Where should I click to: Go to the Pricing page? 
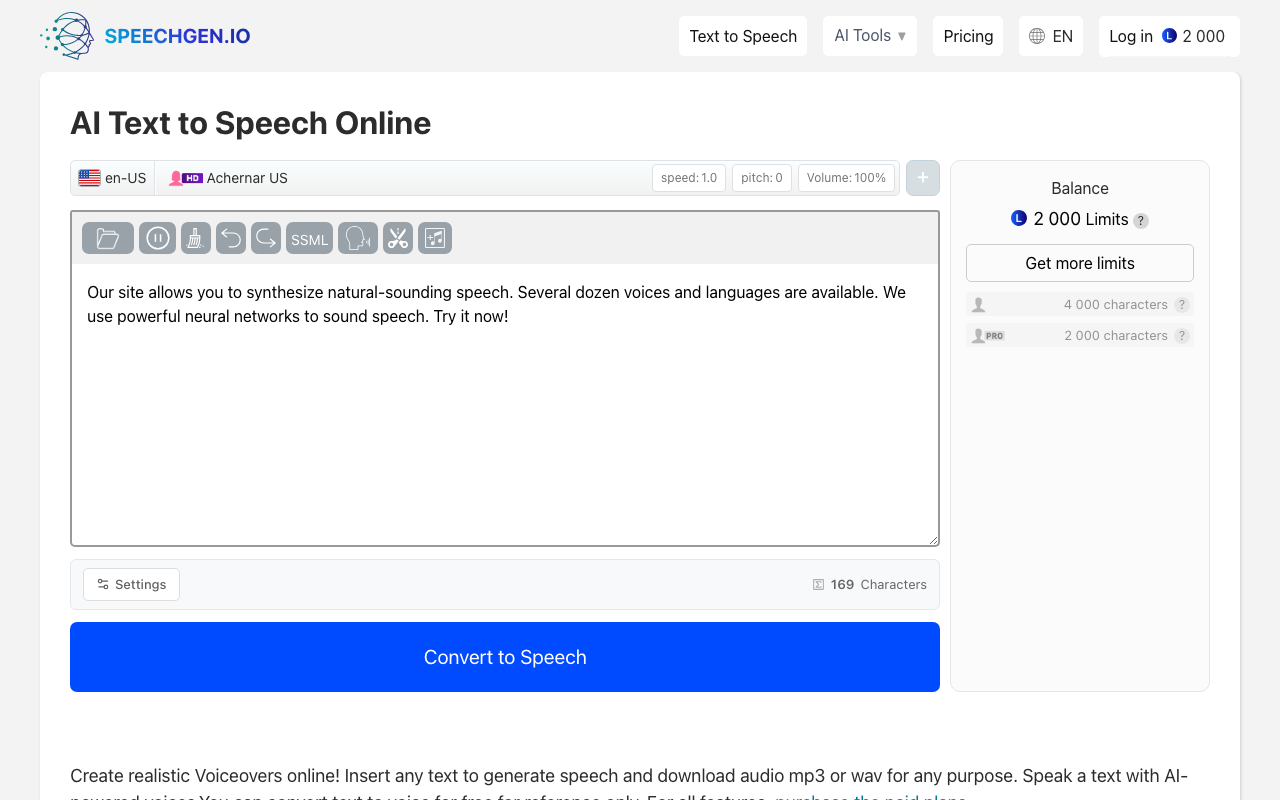(968, 36)
